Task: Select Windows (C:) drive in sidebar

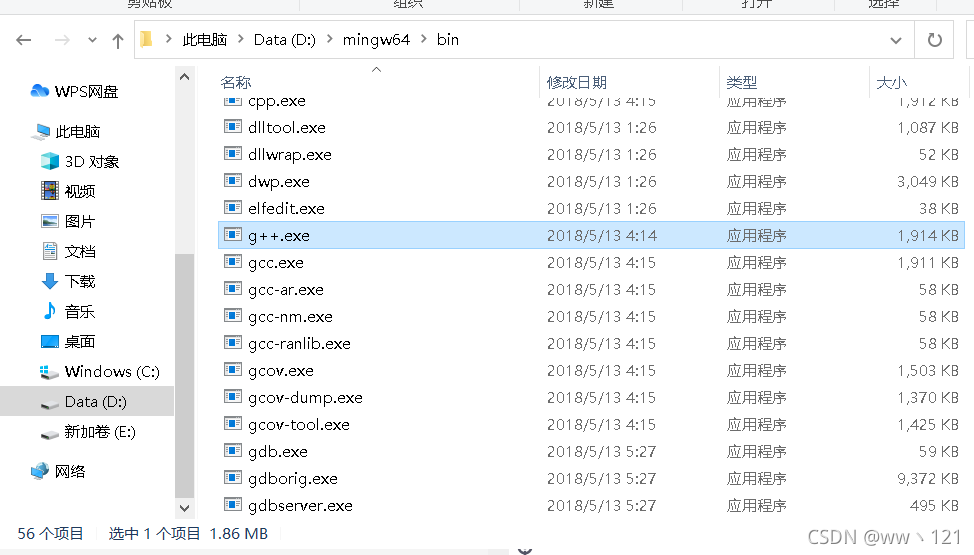Action: 99,372
